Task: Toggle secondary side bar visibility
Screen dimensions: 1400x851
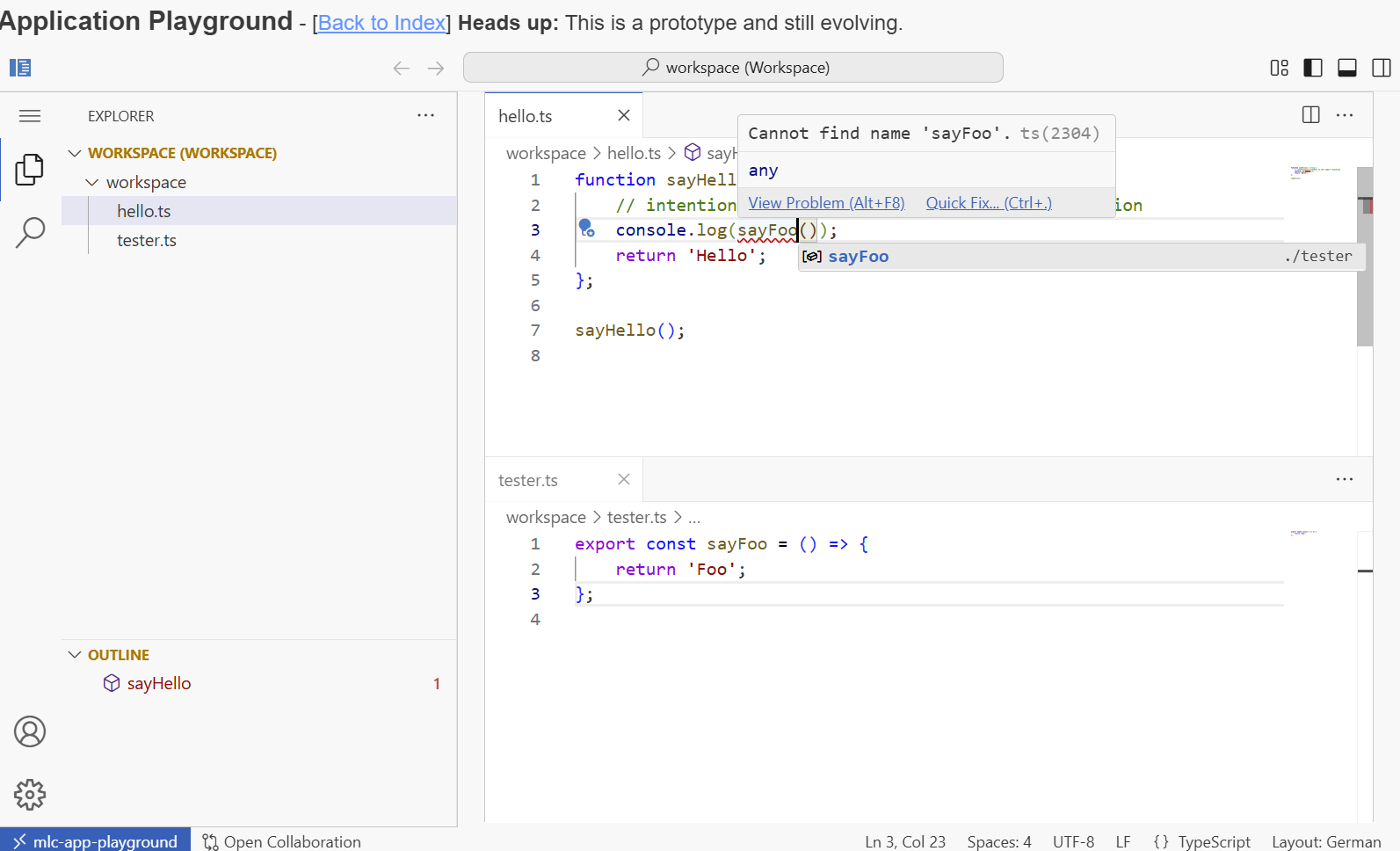Action: coord(1381,68)
